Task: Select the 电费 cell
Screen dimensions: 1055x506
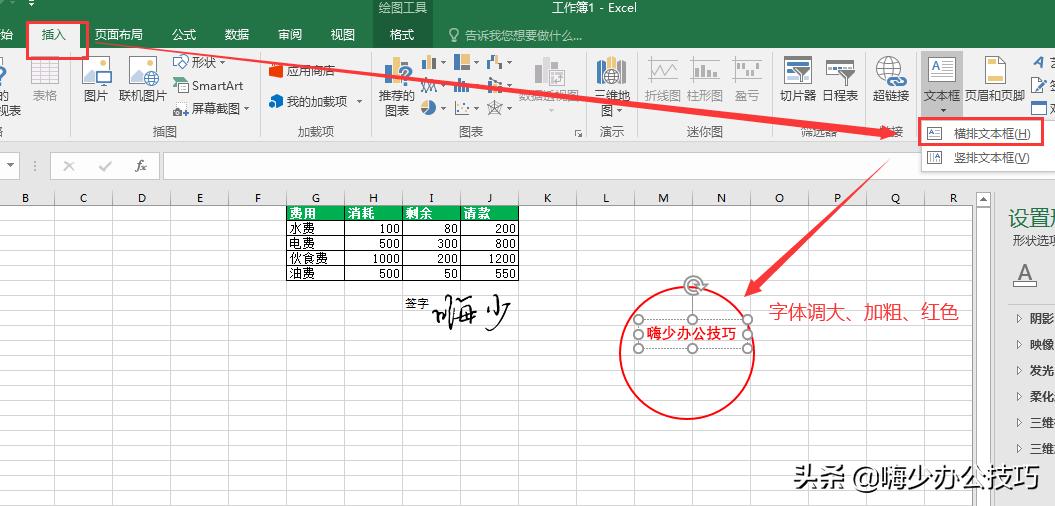Action: [x=316, y=243]
